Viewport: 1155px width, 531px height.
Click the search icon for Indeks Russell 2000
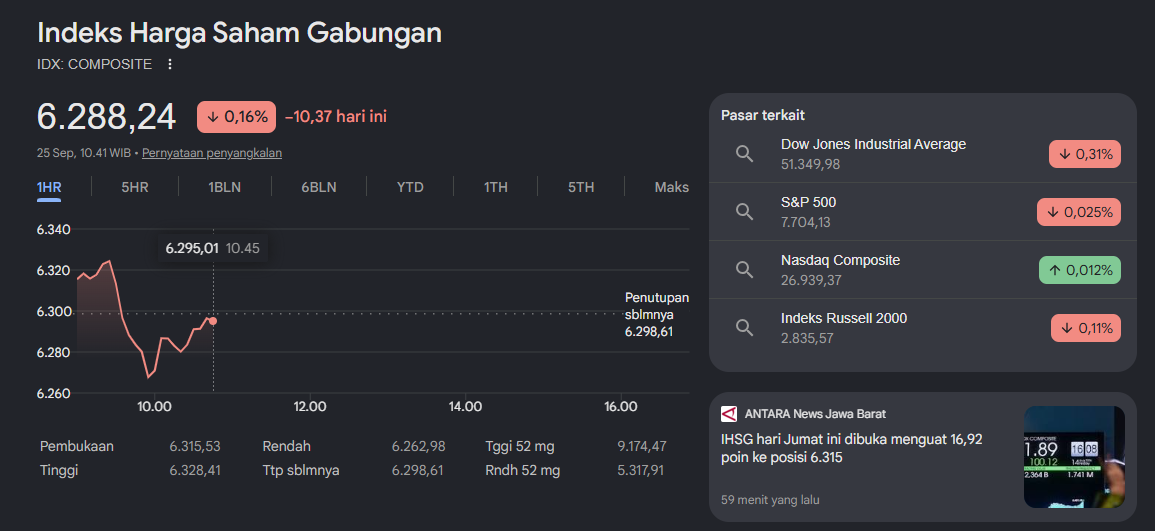point(745,328)
